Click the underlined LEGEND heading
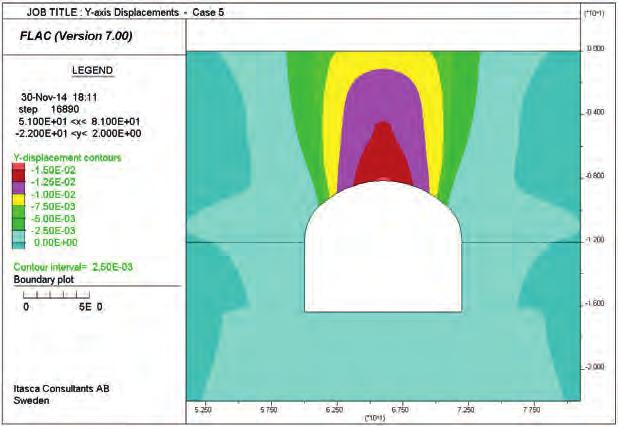 (93, 71)
